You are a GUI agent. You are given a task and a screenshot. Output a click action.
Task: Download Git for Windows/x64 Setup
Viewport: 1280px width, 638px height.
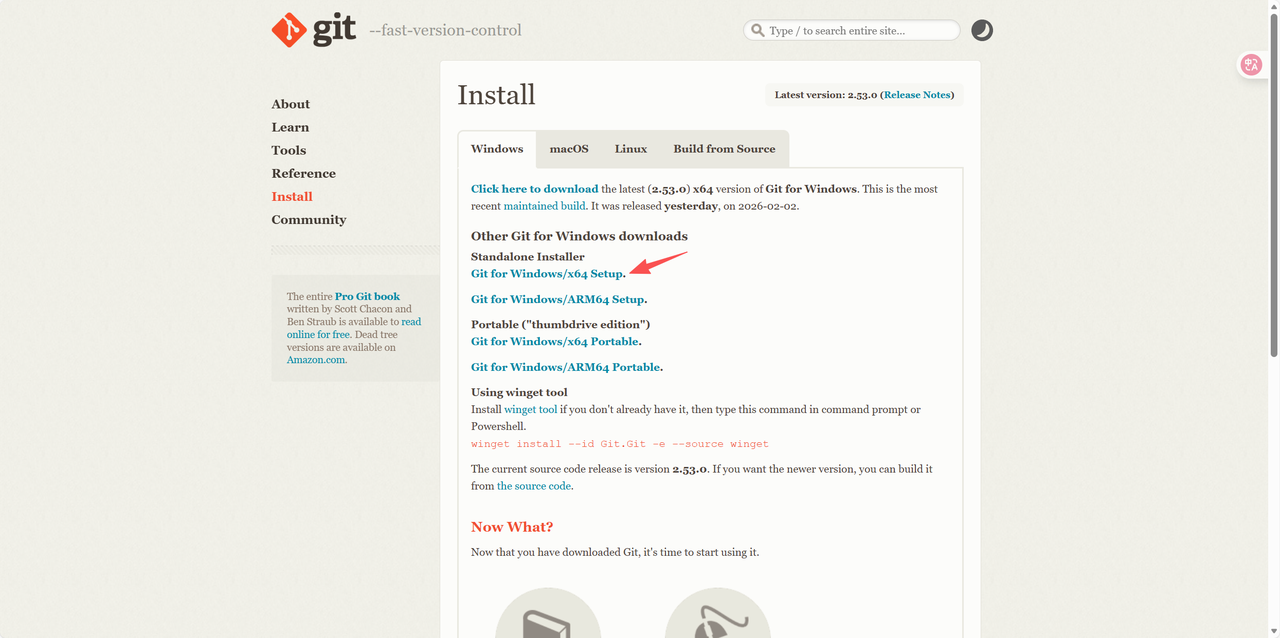tap(547, 274)
